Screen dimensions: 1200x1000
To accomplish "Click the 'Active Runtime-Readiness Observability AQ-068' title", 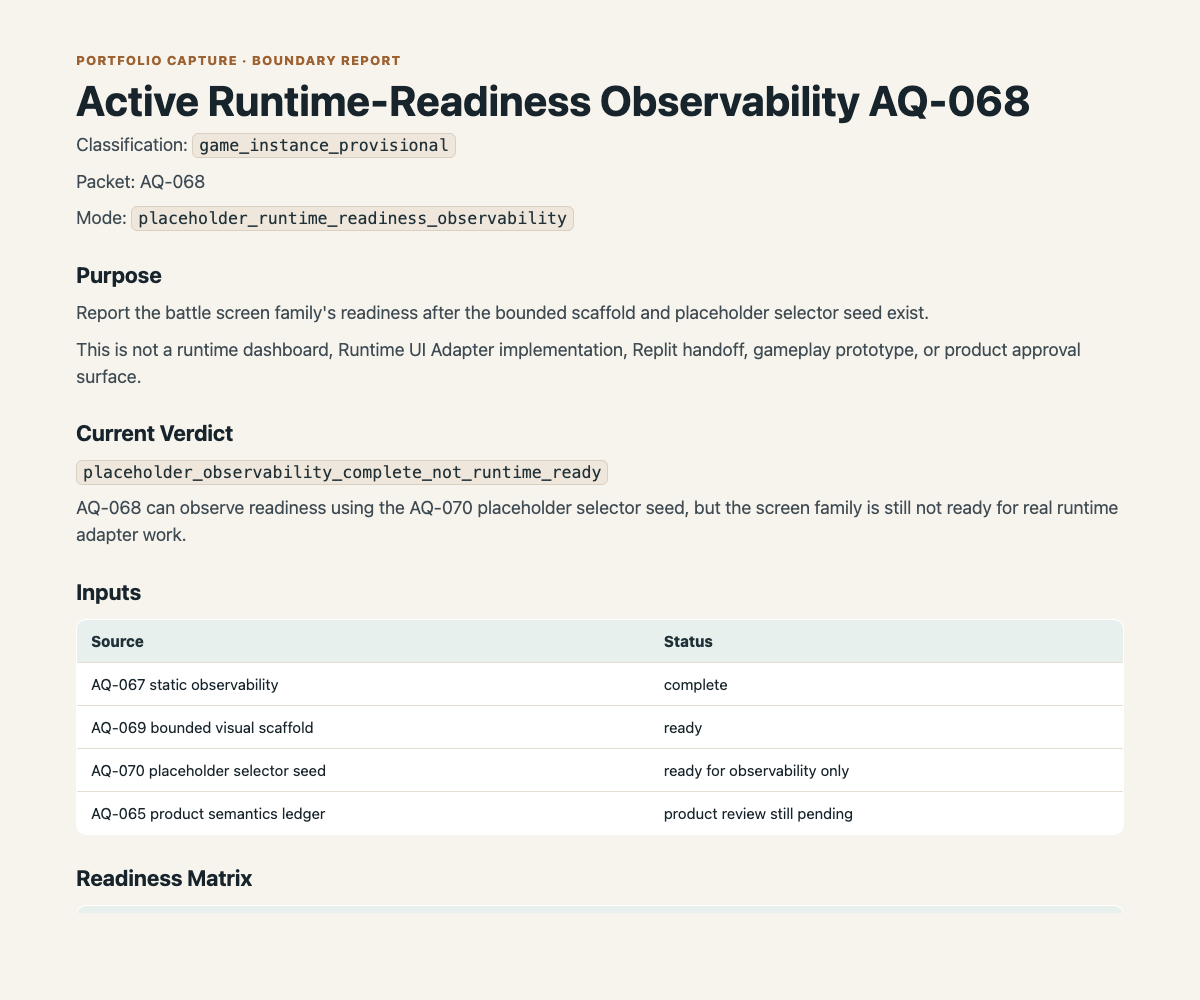I will pos(553,103).
